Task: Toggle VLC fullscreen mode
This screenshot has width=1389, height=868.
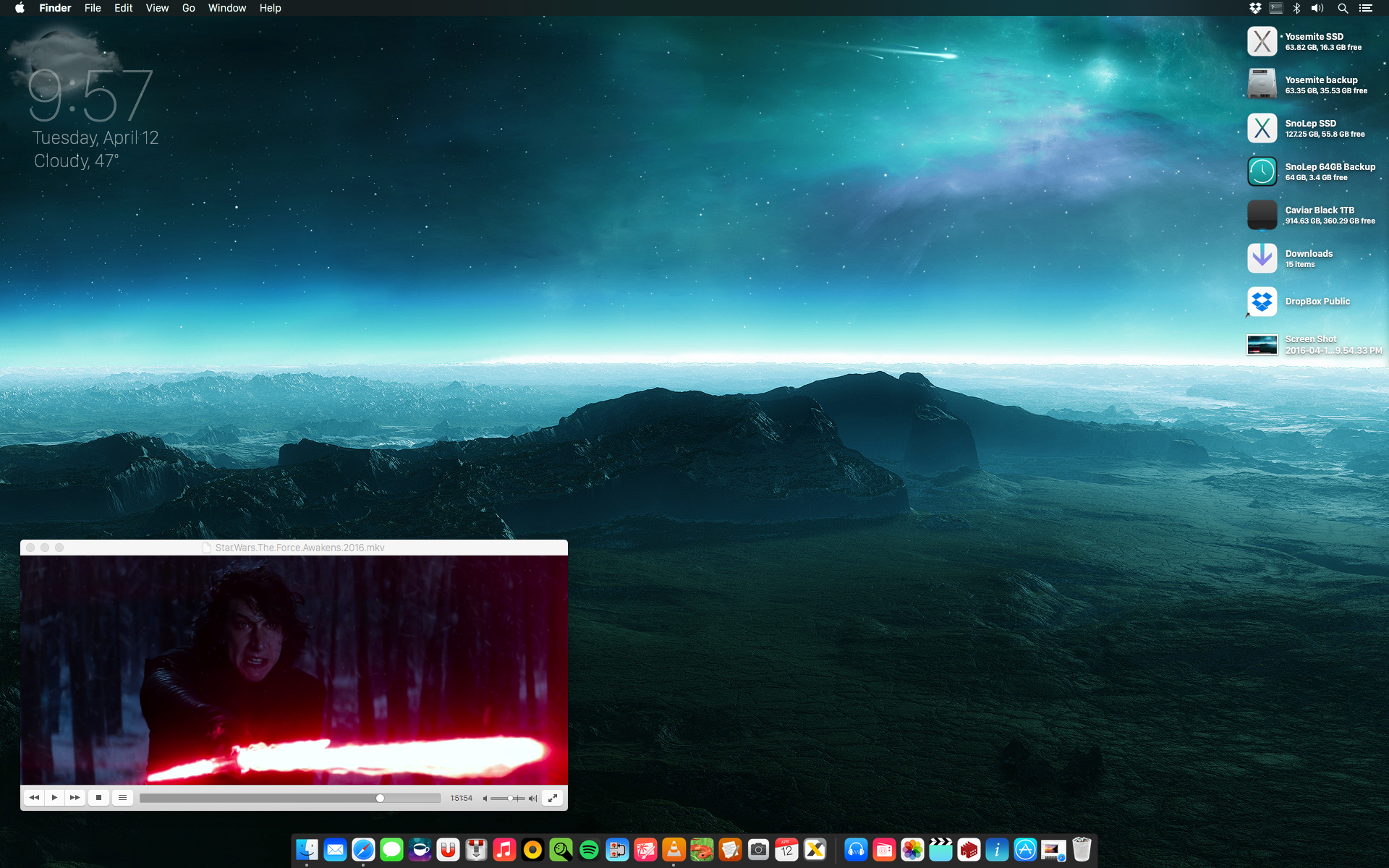Action: click(x=553, y=798)
